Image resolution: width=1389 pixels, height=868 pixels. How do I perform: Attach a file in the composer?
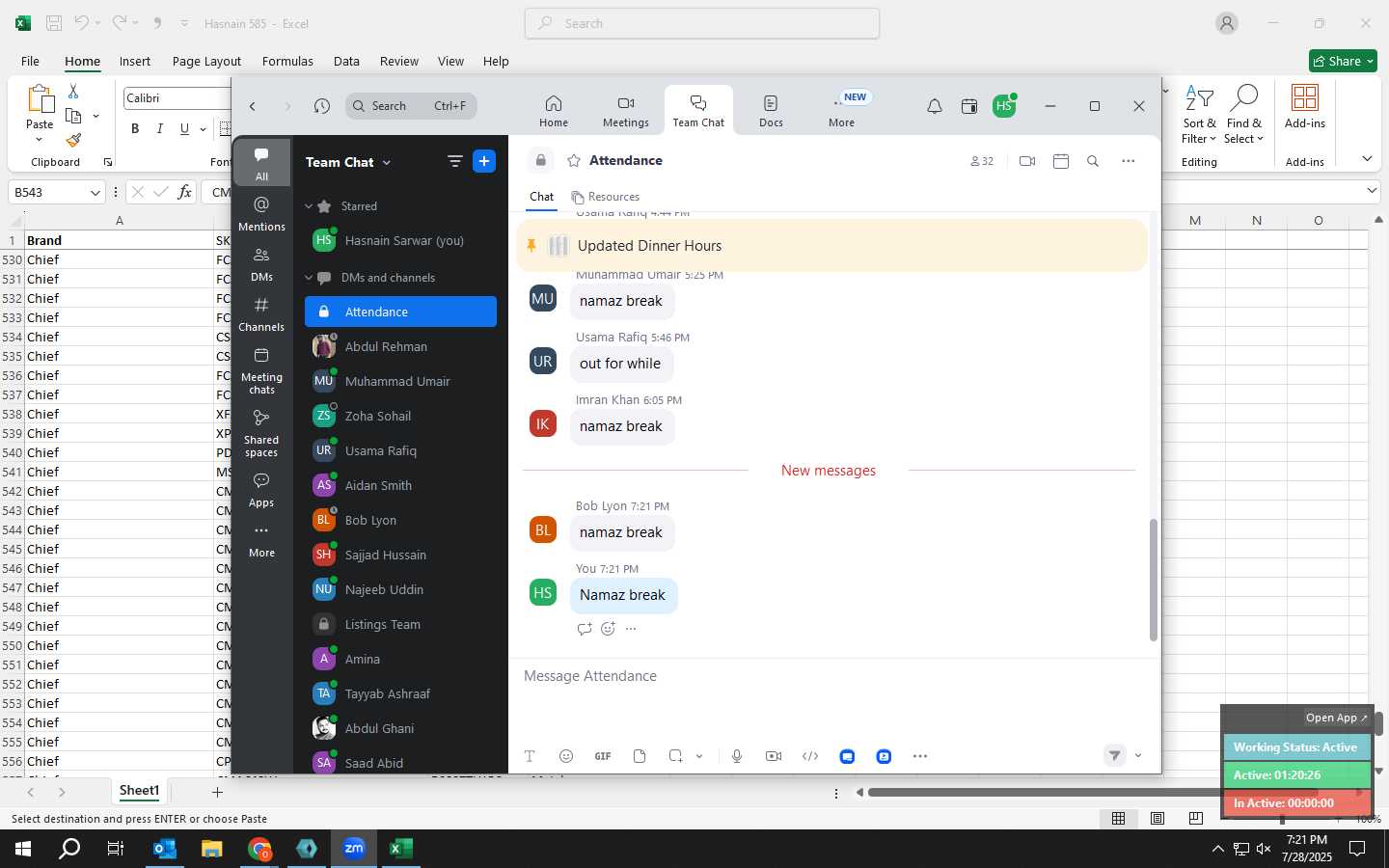click(x=640, y=756)
